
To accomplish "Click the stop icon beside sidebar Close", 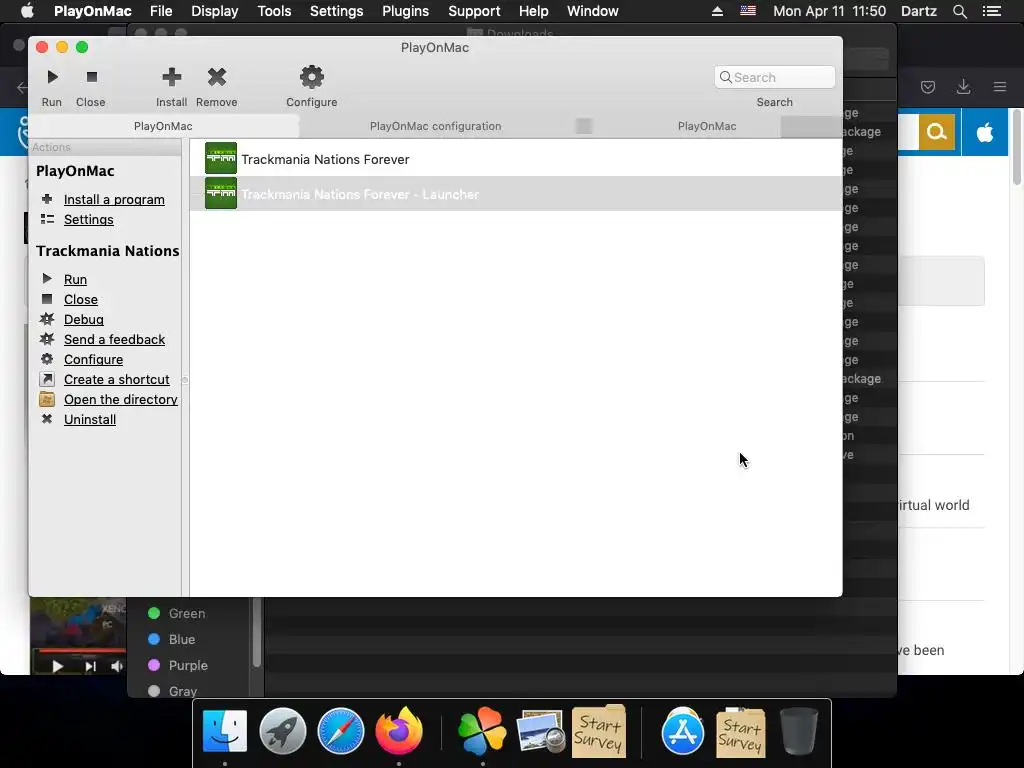I will pos(47,299).
